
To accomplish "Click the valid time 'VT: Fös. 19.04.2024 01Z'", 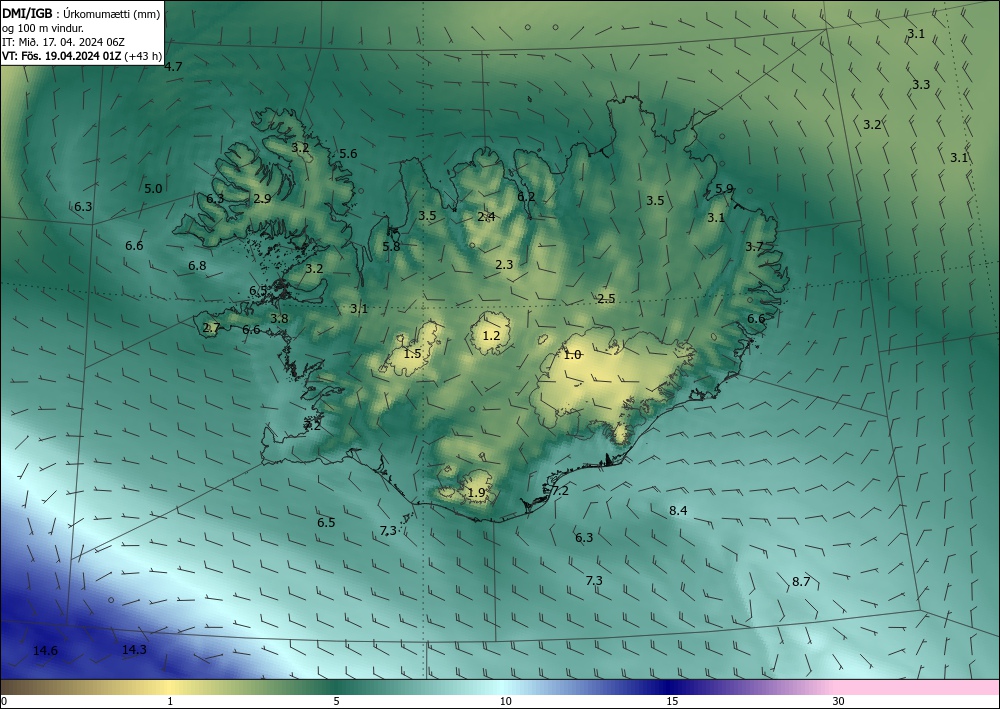I will point(61,56).
